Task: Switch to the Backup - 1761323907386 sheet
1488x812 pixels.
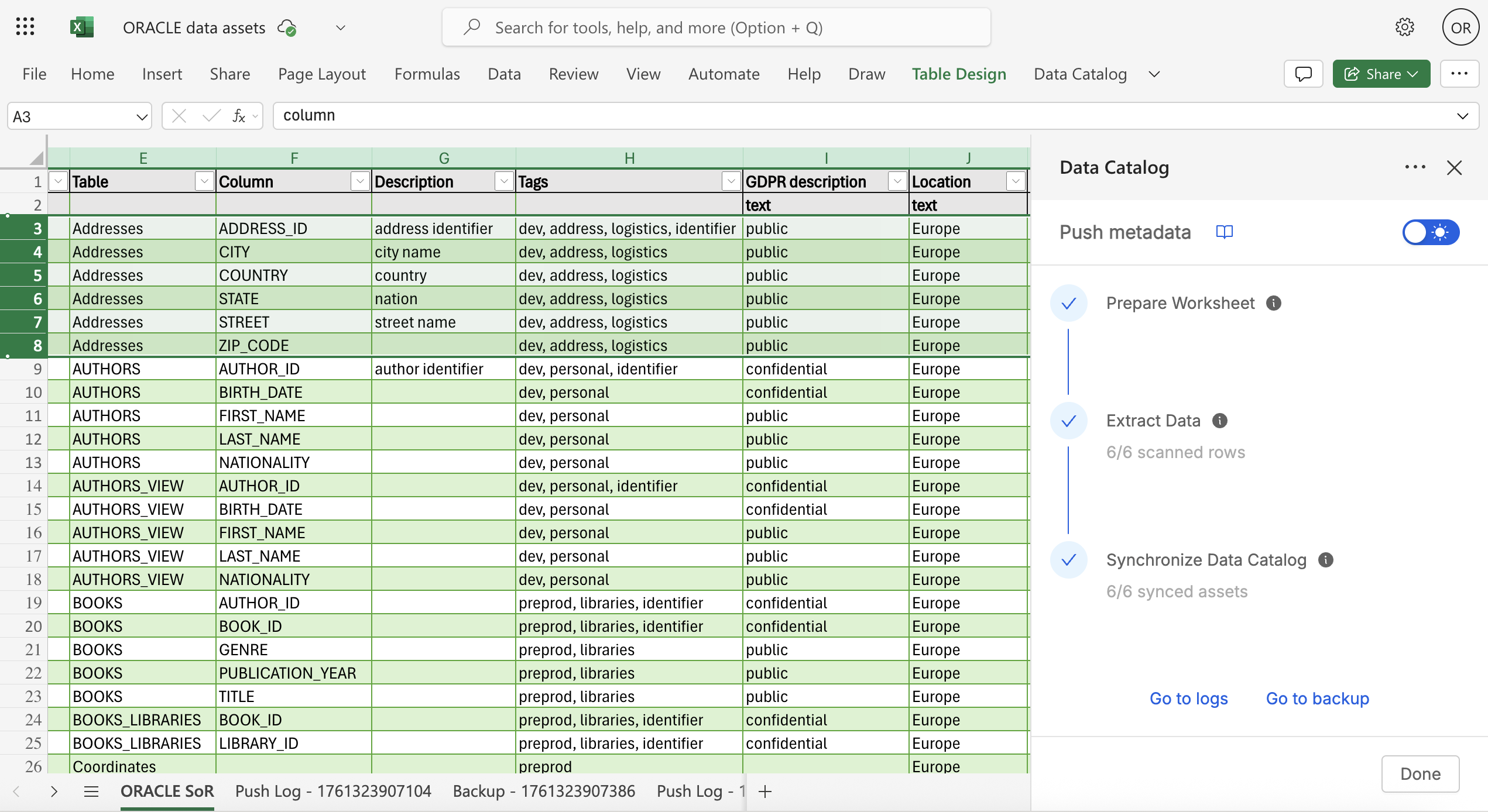Action: [543, 792]
